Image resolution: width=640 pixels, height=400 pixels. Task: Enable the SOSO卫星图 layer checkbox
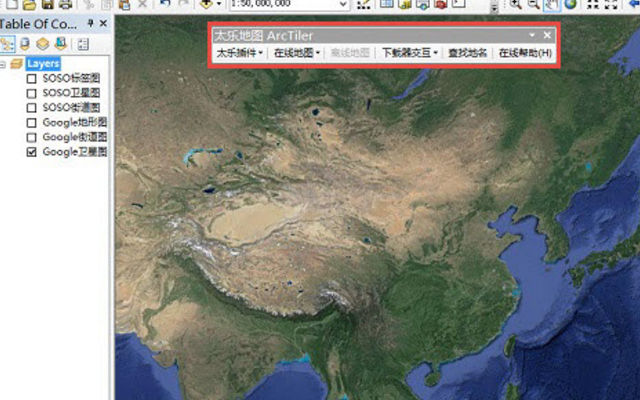point(31,93)
